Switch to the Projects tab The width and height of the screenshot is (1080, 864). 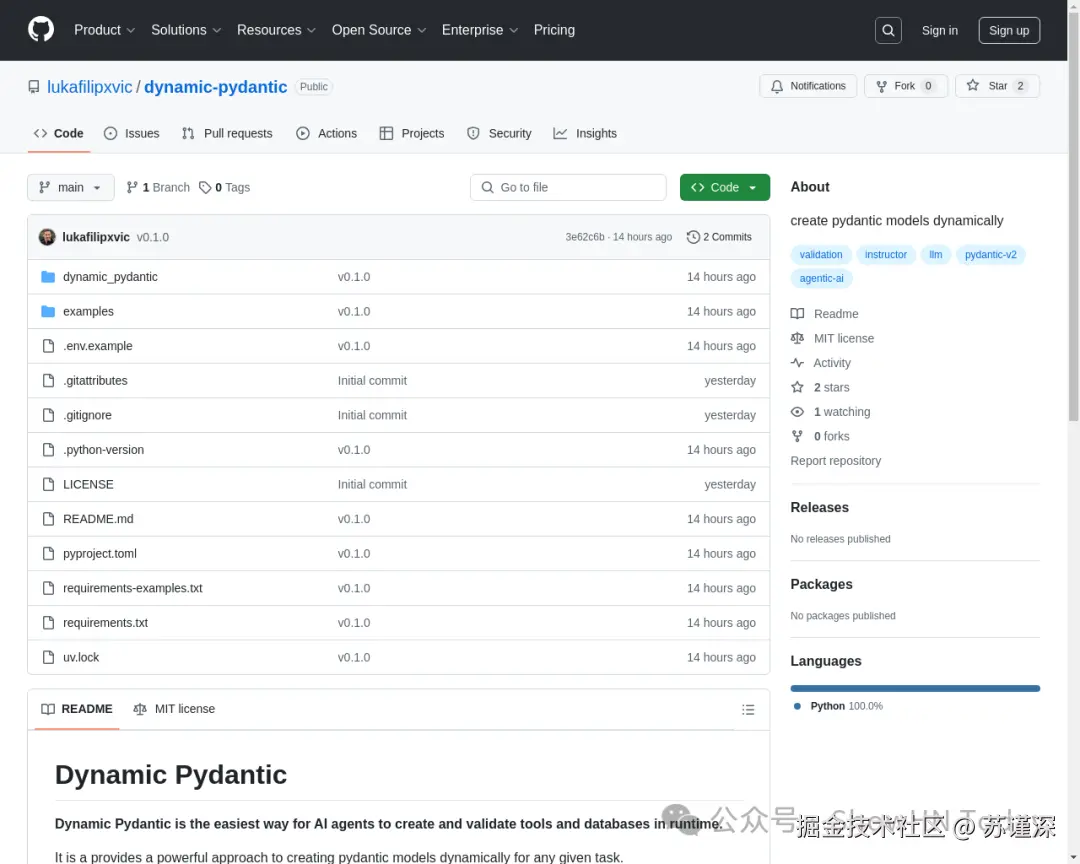tap(412, 134)
